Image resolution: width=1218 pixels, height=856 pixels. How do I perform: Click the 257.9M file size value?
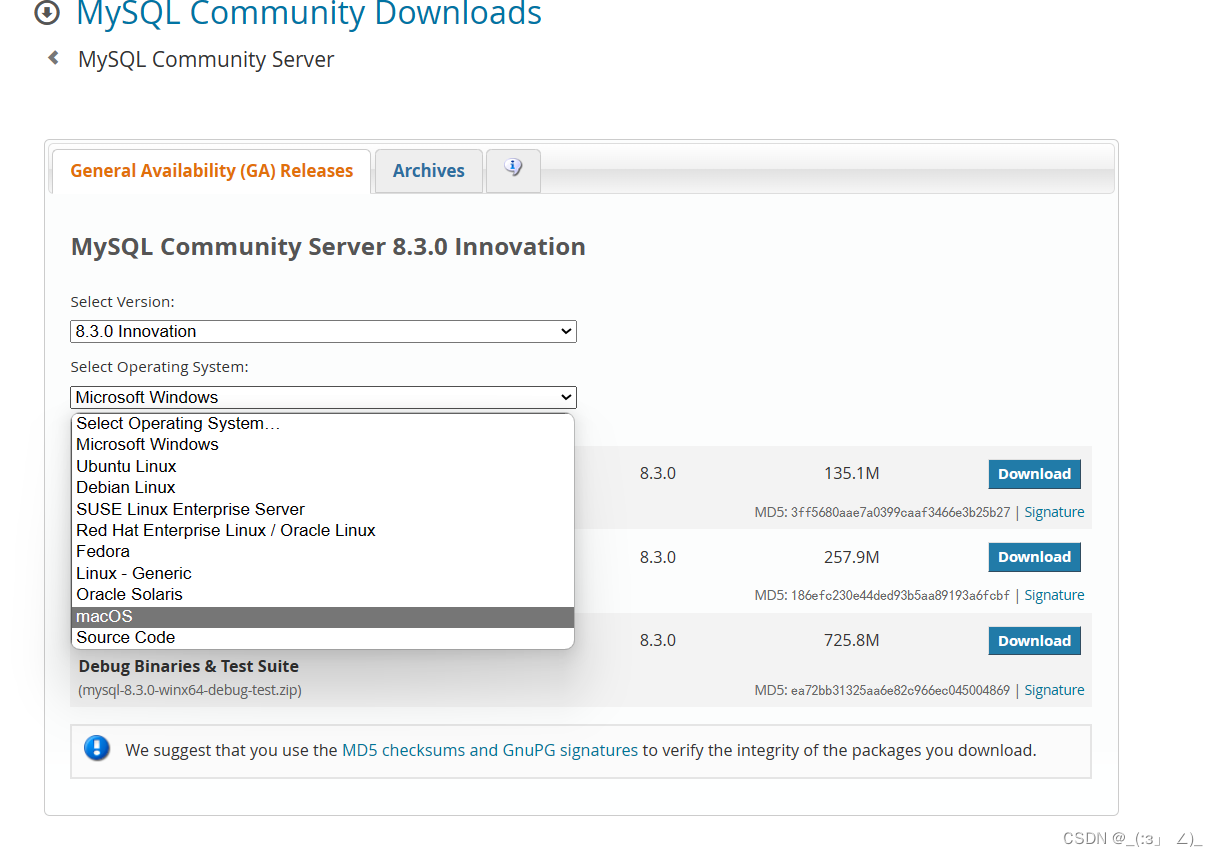pyautogui.click(x=852, y=557)
